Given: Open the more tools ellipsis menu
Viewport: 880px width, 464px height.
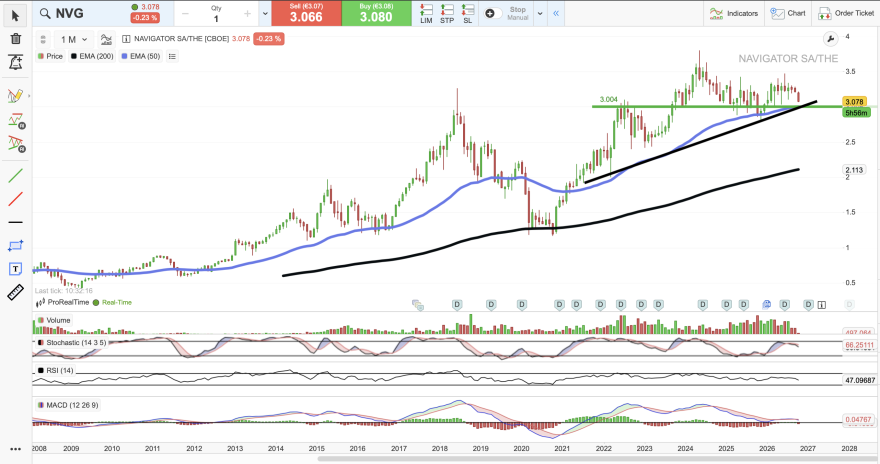Looking at the screenshot, I should pyautogui.click(x=15, y=449).
